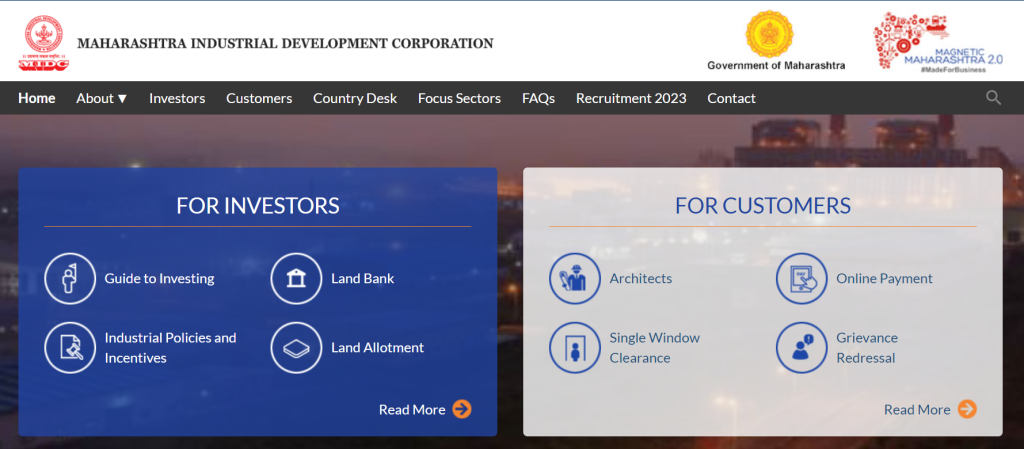Screen dimensions: 1024x449
Task: Click the Architects worker icon
Action: [575, 279]
